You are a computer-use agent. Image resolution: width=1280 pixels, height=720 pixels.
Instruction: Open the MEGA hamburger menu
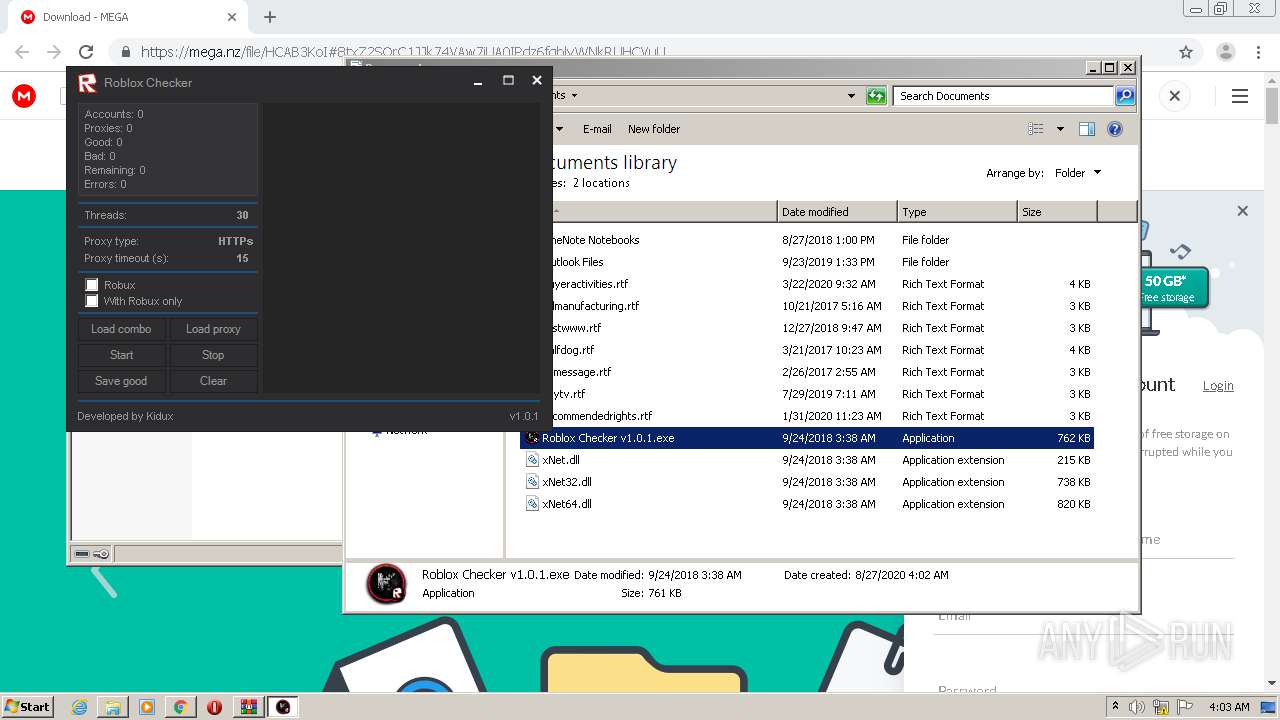pos(1240,96)
